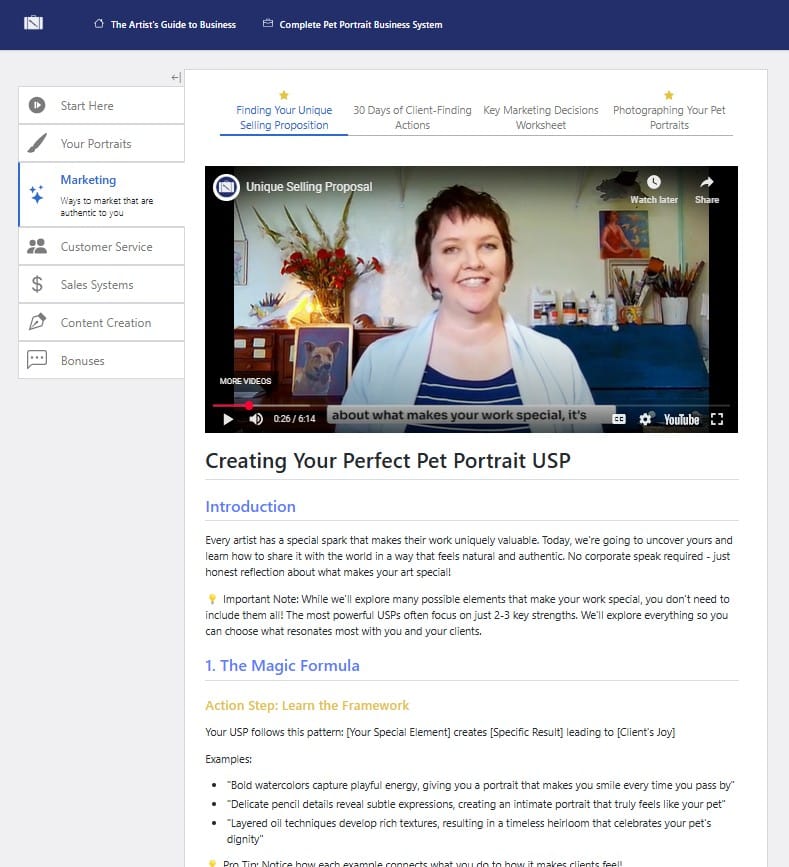Seek on the video progress bar

[471, 405]
